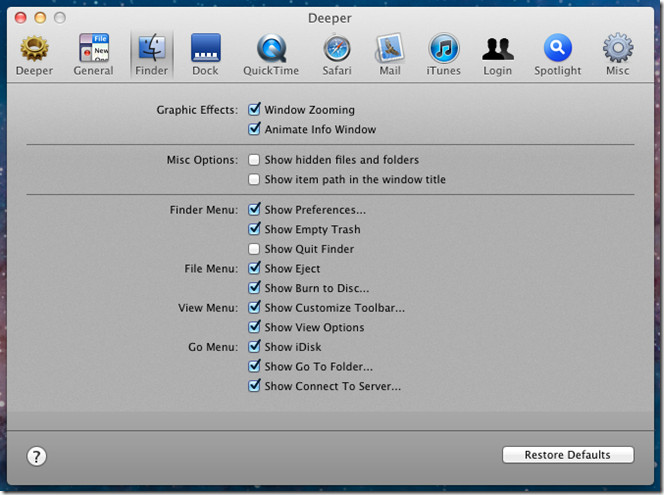Screen dimensions: 664x495
Task: Open the Login settings pane
Action: click(498, 55)
